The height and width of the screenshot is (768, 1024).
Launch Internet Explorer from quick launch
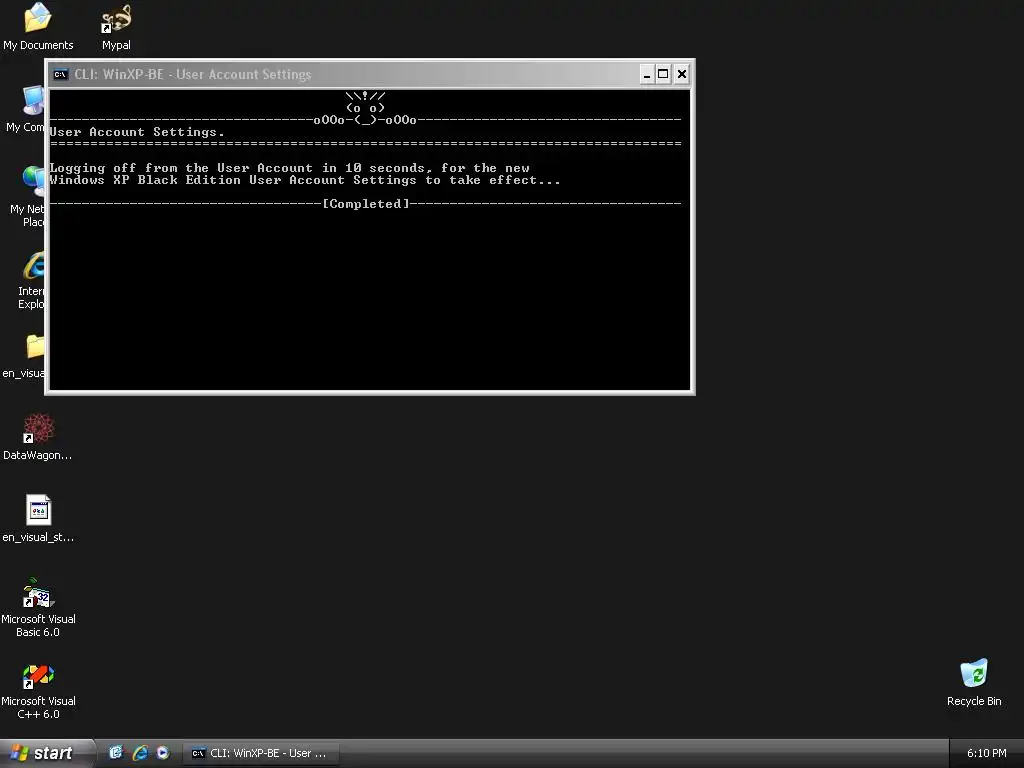point(140,753)
